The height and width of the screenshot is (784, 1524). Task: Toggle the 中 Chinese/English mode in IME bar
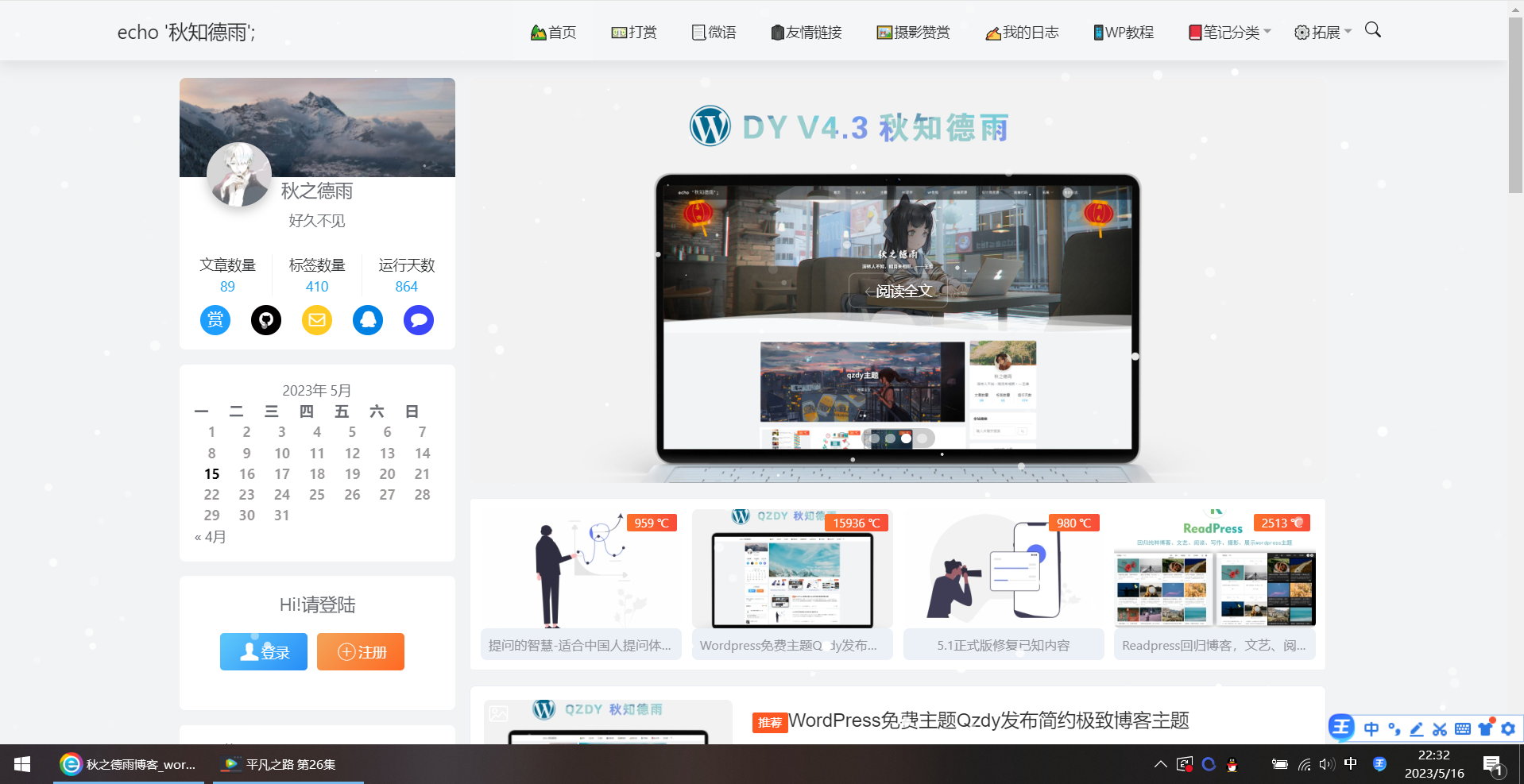(1371, 728)
